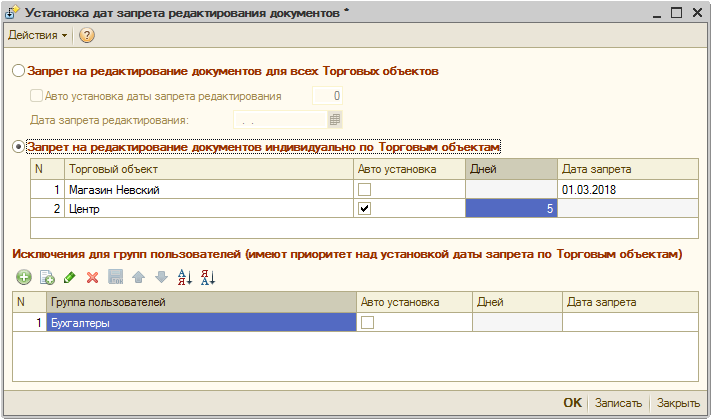Select the ban for all trade objects option
711x419 pixels.
pos(20,72)
